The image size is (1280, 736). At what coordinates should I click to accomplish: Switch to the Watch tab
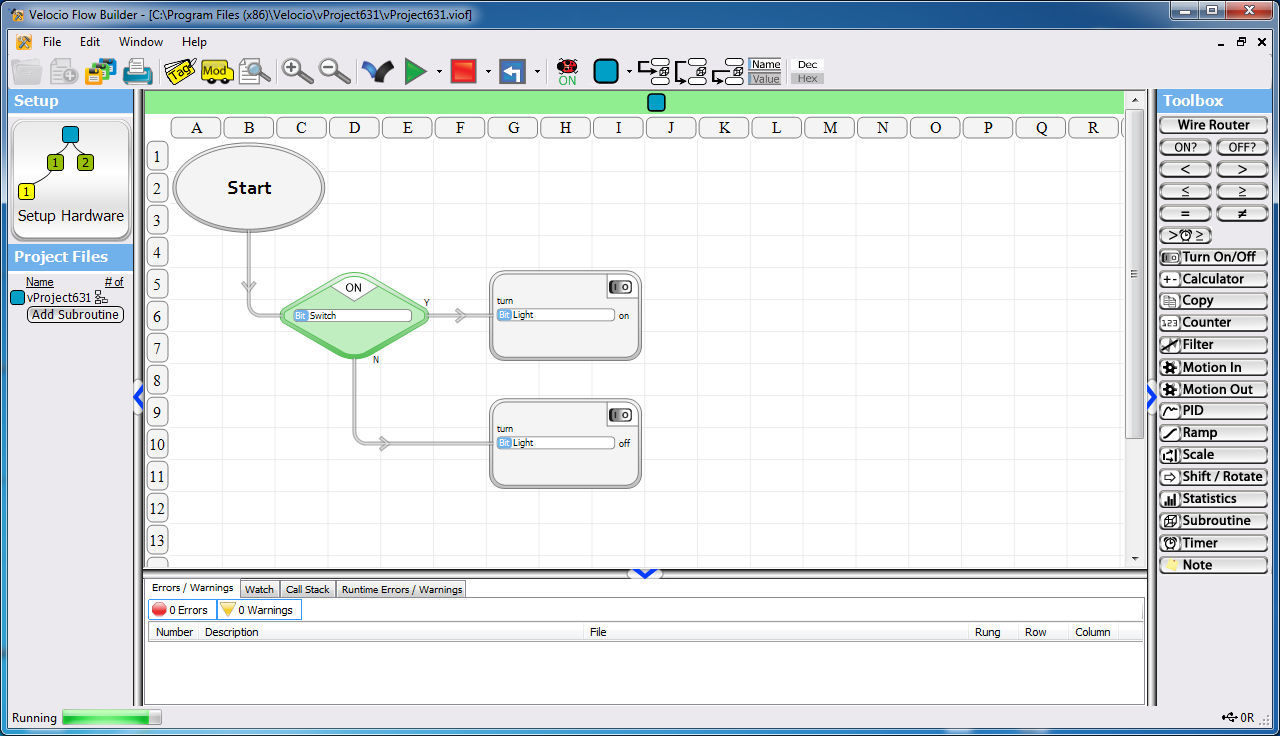coord(259,588)
